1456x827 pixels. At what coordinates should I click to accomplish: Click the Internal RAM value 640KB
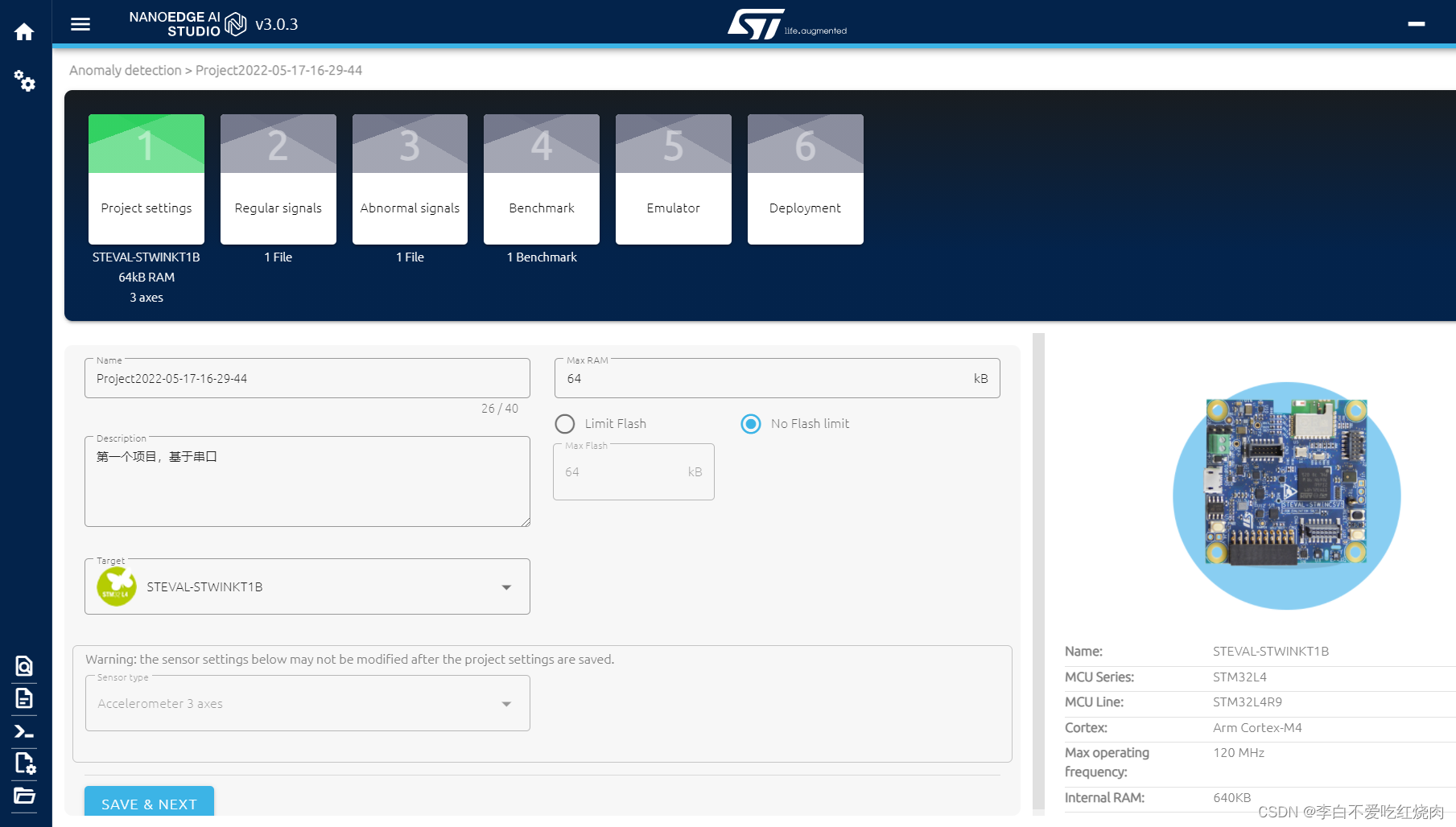pos(1232,797)
